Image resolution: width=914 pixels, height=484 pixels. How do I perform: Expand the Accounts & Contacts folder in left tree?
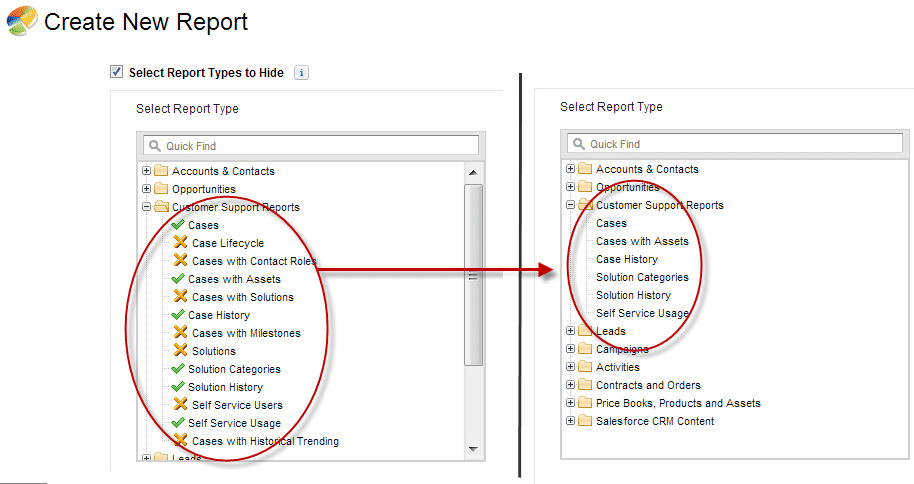click(147, 171)
